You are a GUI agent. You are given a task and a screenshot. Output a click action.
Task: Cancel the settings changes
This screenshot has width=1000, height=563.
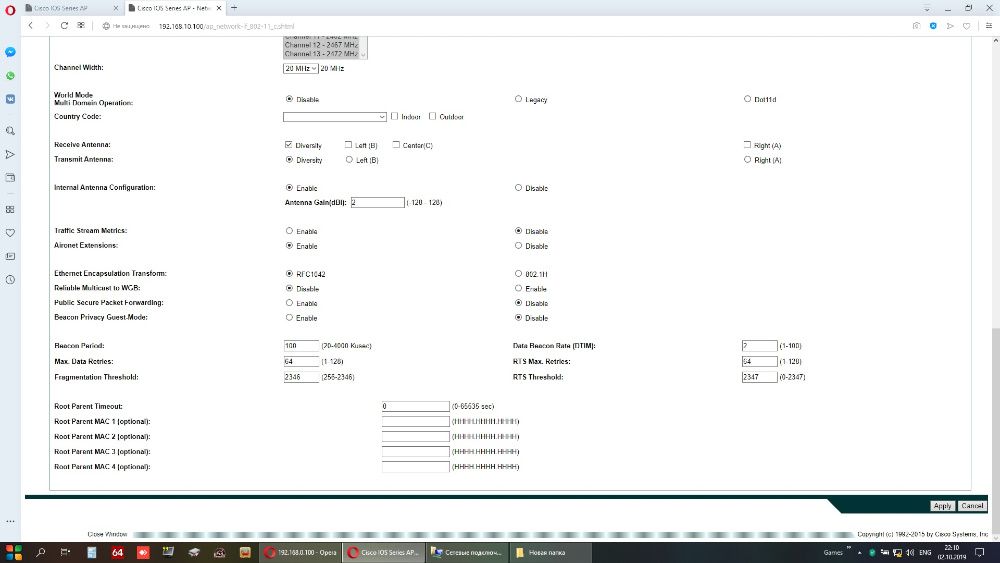point(972,506)
